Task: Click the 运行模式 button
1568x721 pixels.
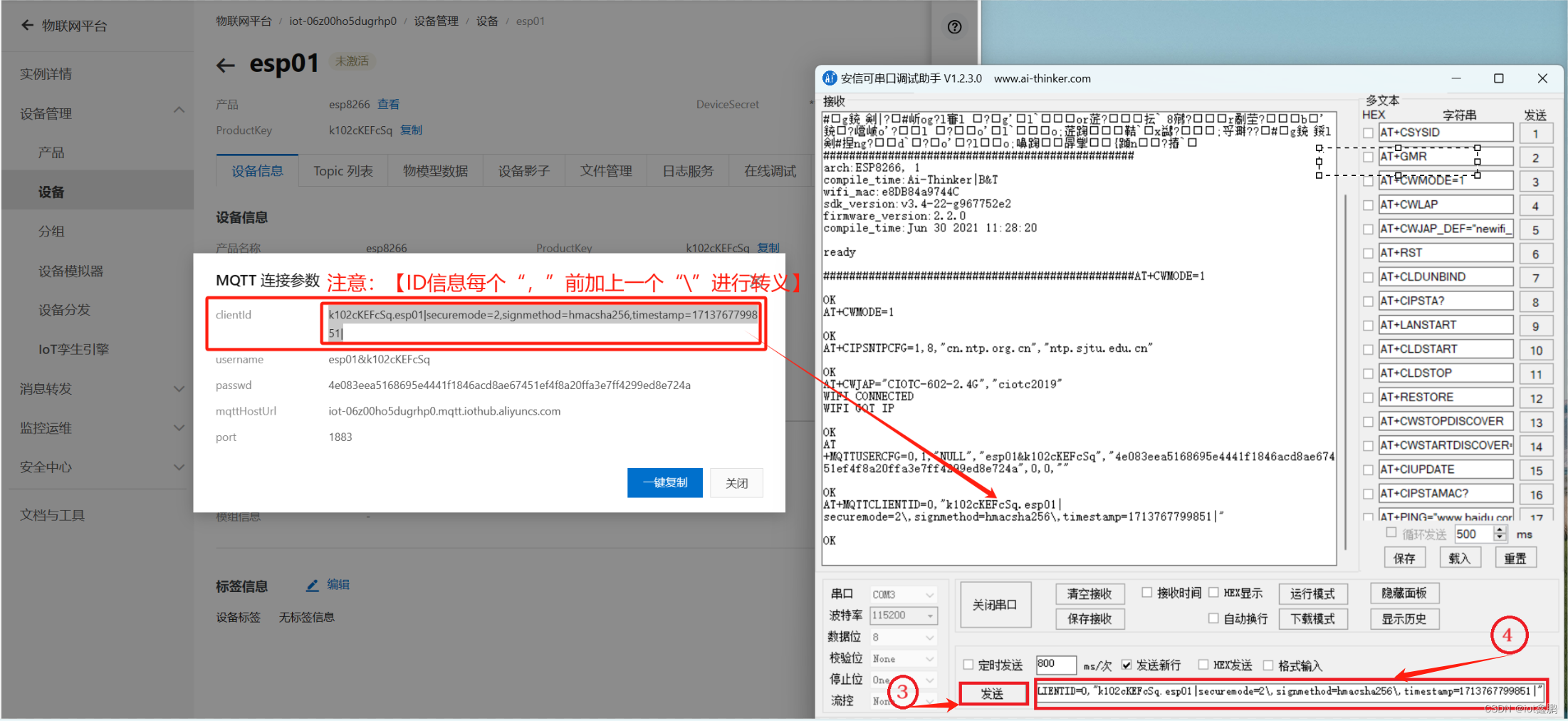Action: tap(1312, 593)
